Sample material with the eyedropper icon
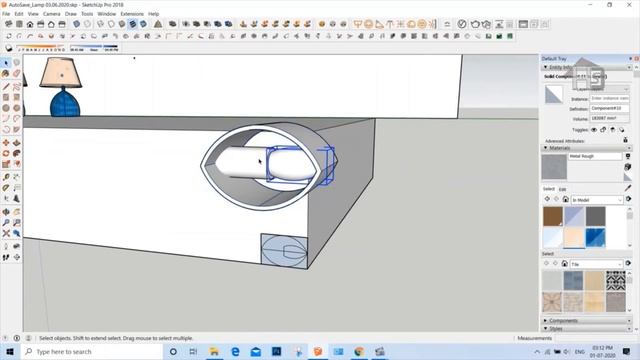640x360 pixels. pos(628,188)
